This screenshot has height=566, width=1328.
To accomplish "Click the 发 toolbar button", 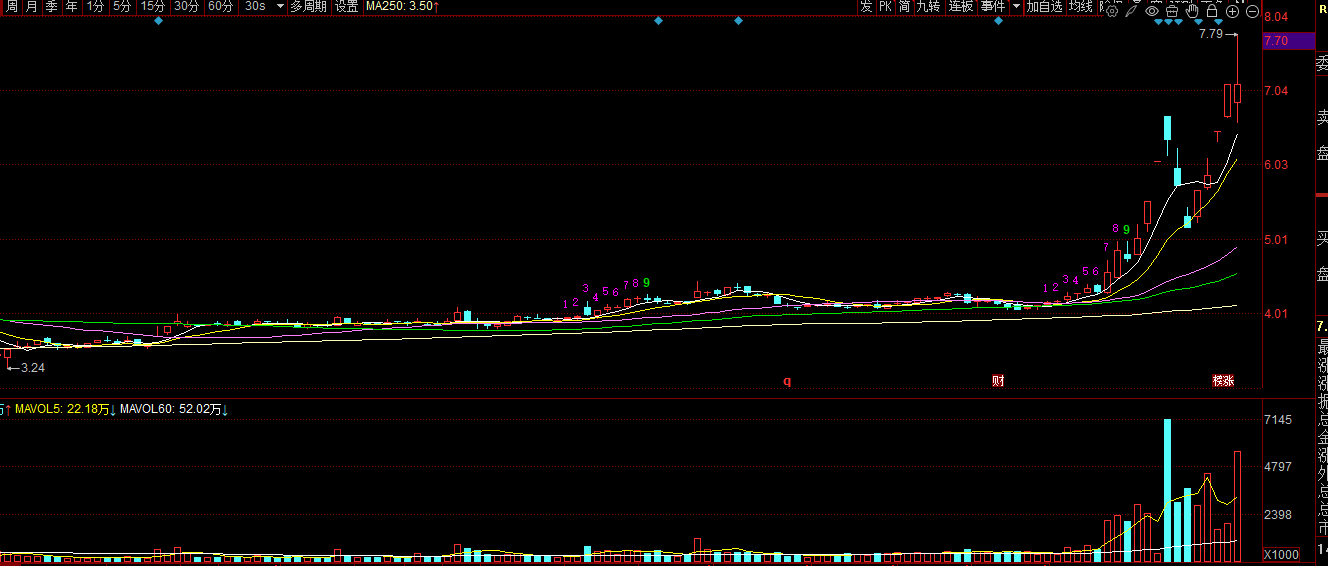I will [866, 6].
